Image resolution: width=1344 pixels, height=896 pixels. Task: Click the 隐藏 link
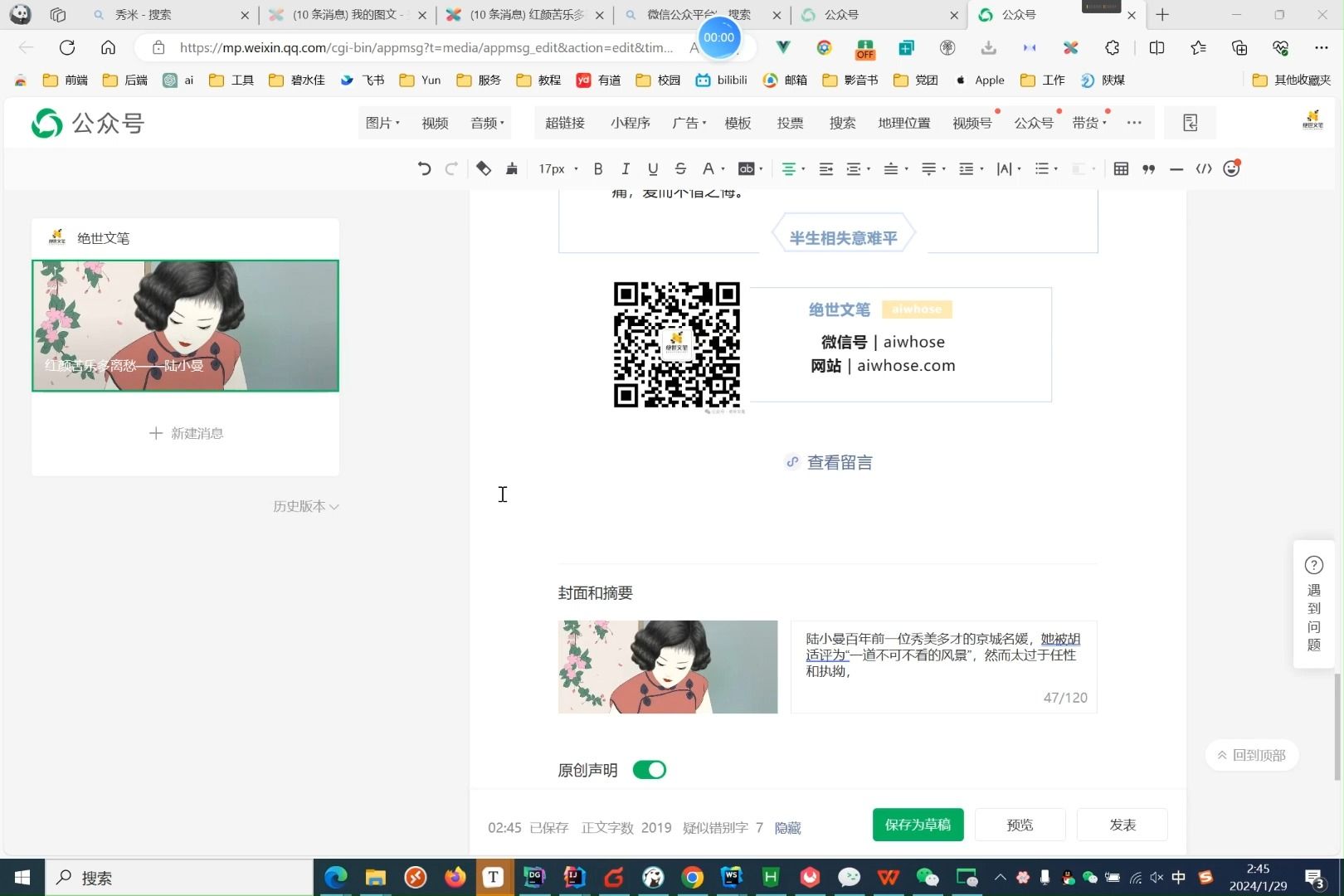pos(788,828)
